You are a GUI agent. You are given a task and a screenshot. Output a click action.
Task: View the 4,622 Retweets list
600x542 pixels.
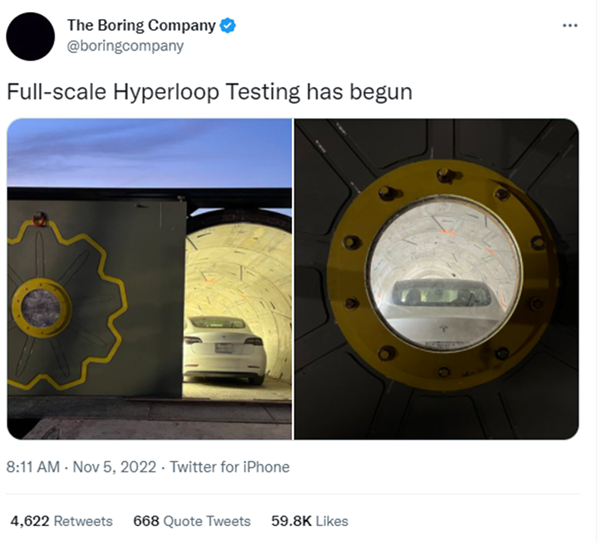[x=62, y=521]
